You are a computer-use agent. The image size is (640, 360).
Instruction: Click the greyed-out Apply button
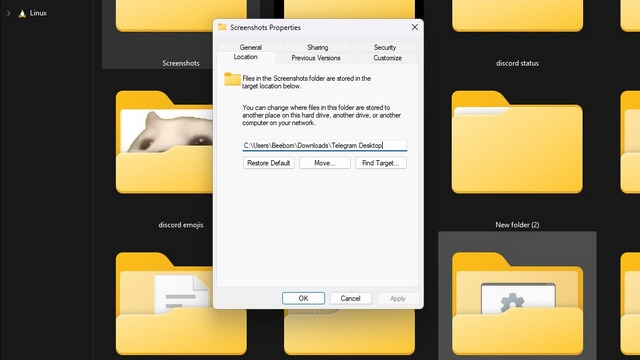[398, 298]
